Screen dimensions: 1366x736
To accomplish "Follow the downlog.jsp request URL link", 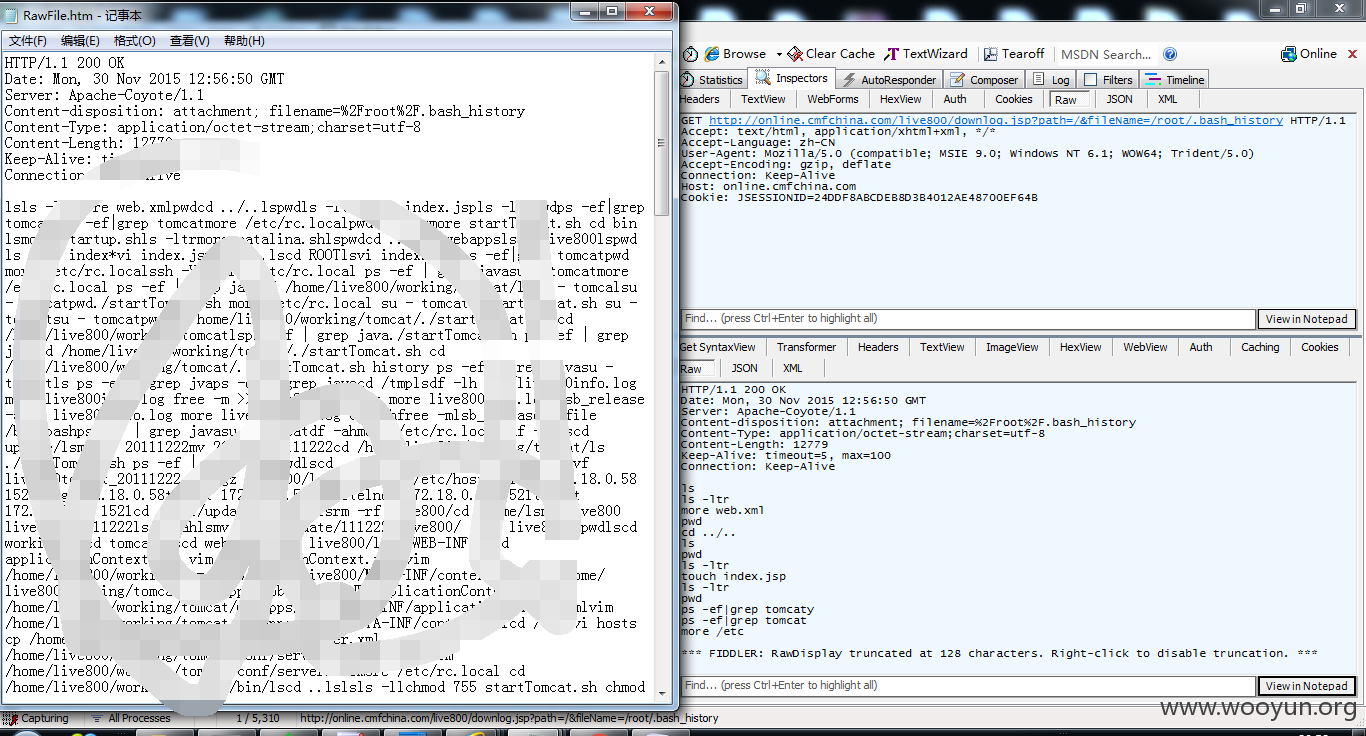I will (x=995, y=120).
